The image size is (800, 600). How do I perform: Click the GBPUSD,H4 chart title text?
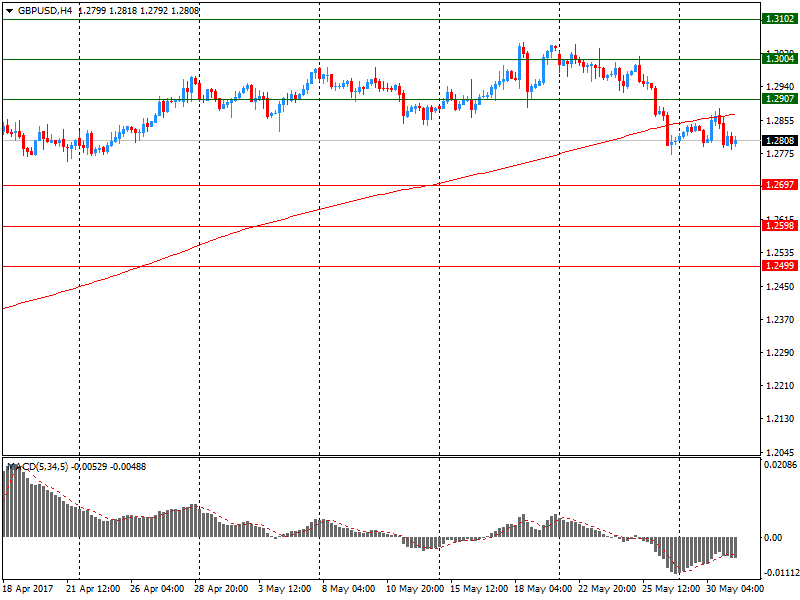coord(45,11)
